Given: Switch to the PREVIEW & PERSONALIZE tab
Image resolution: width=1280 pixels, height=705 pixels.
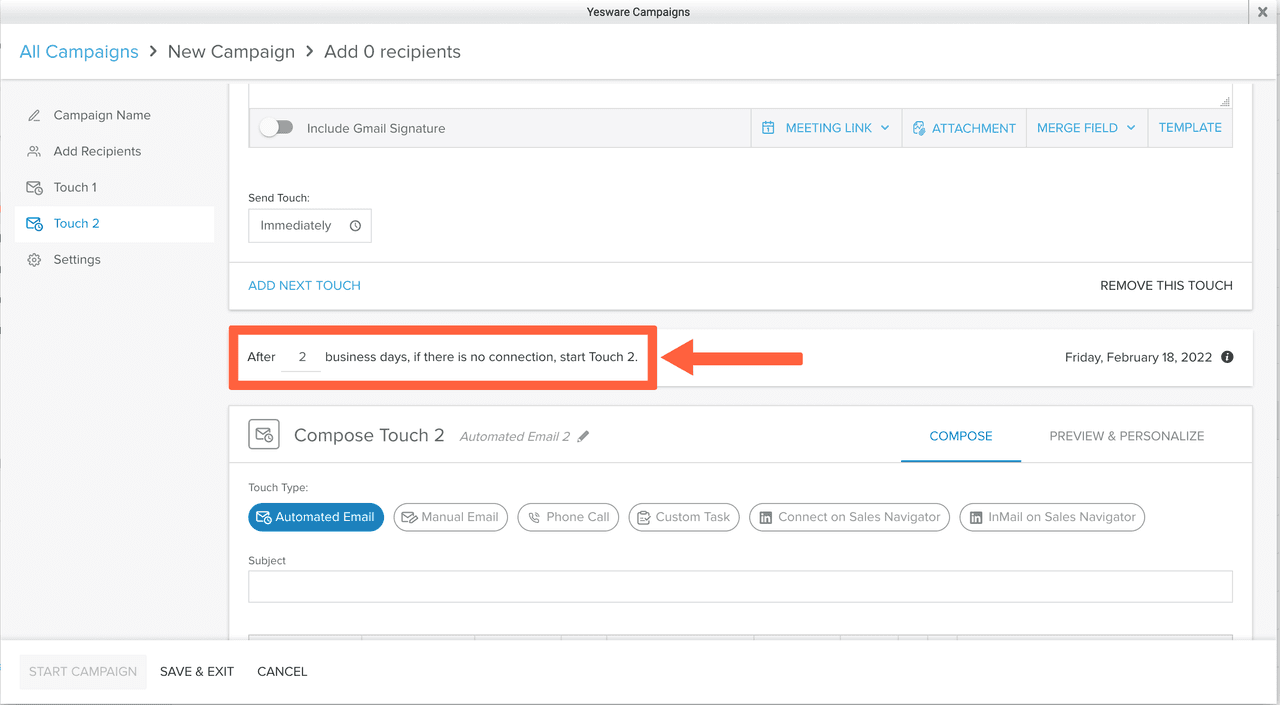Looking at the screenshot, I should point(1127,436).
